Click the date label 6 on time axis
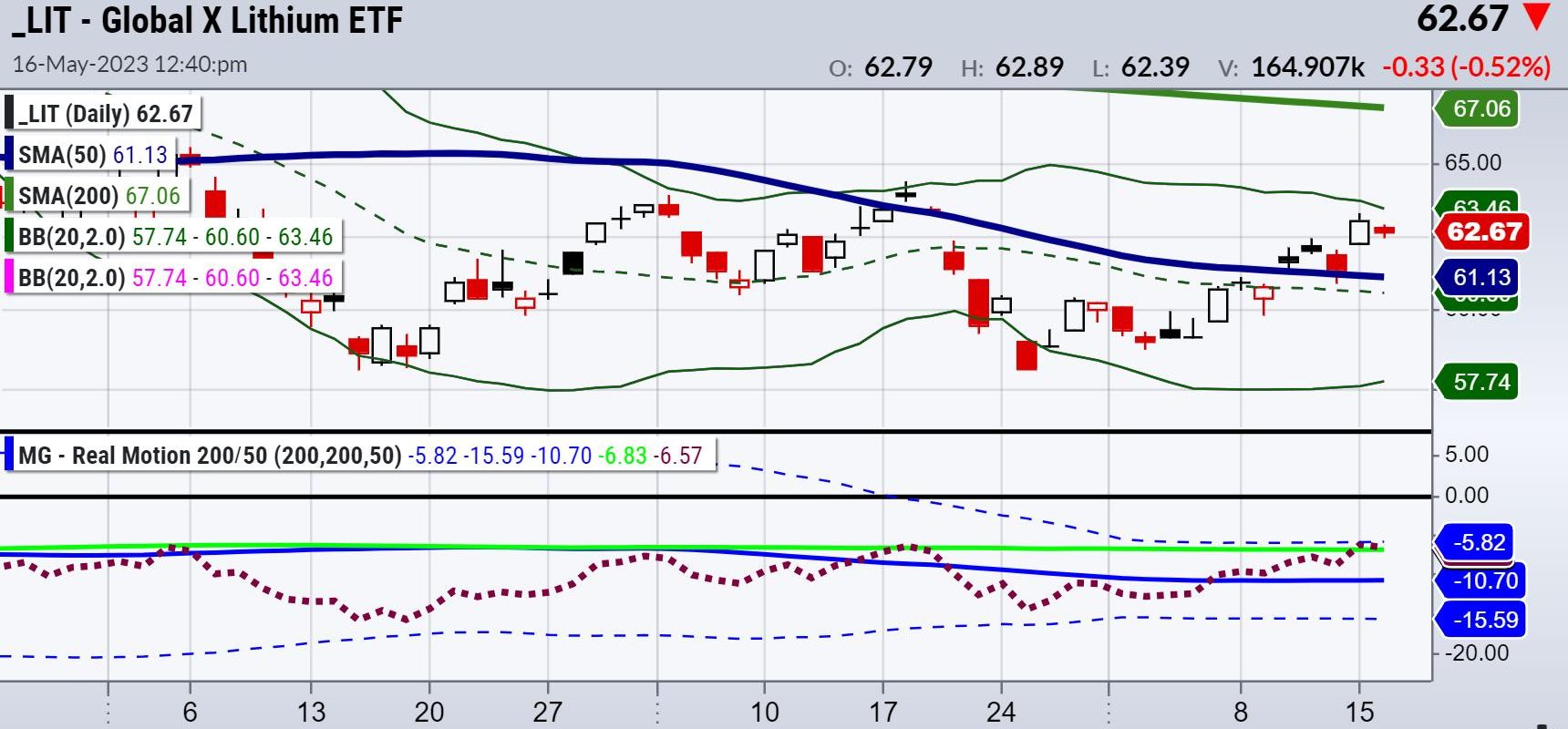 pos(190,712)
